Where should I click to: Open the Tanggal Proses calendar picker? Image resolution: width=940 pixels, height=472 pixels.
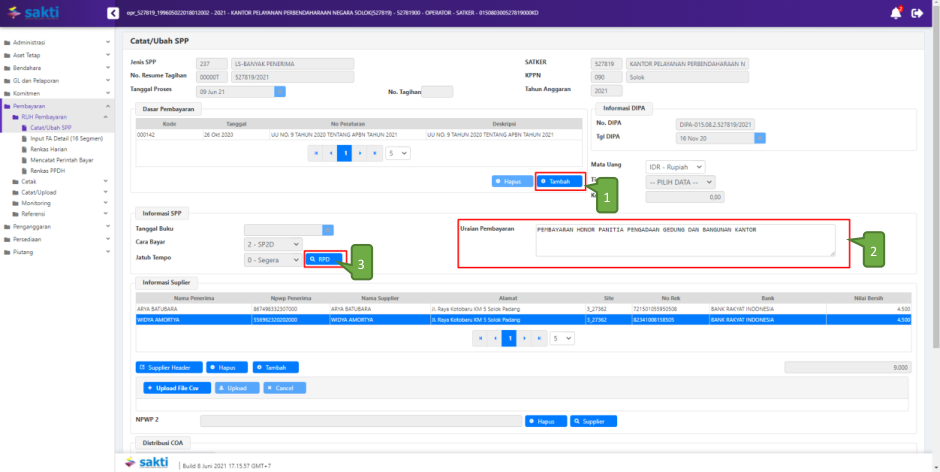(280, 91)
